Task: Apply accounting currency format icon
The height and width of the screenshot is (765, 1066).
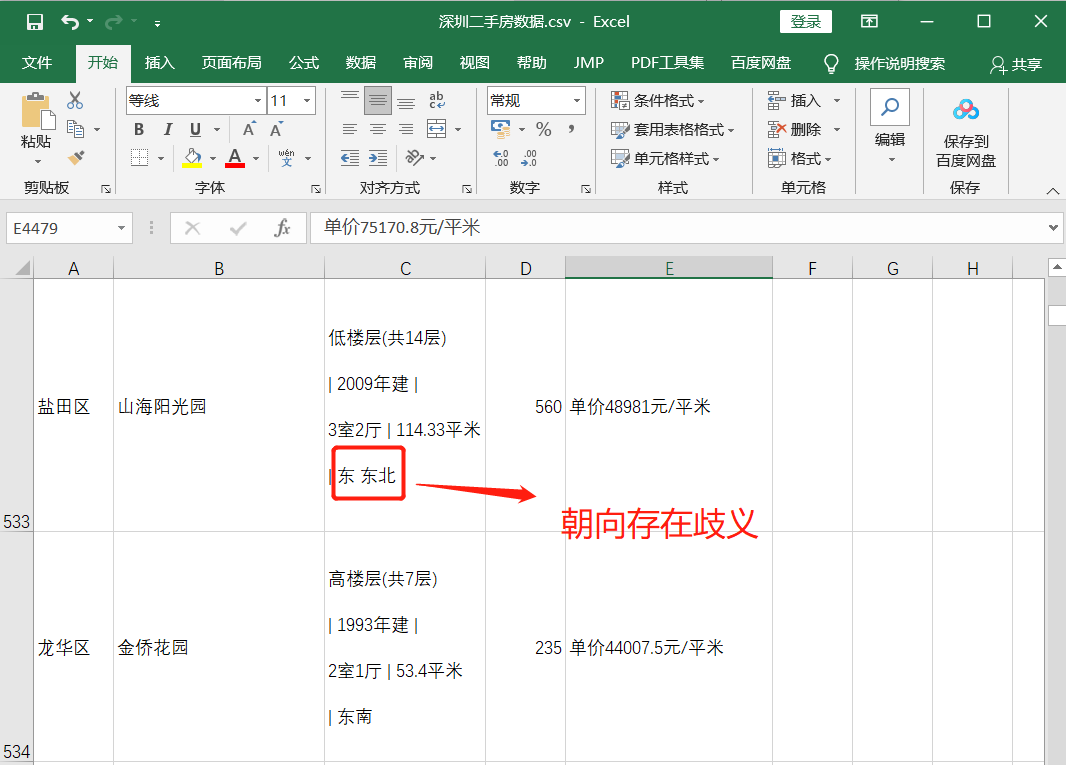Action: [501, 129]
